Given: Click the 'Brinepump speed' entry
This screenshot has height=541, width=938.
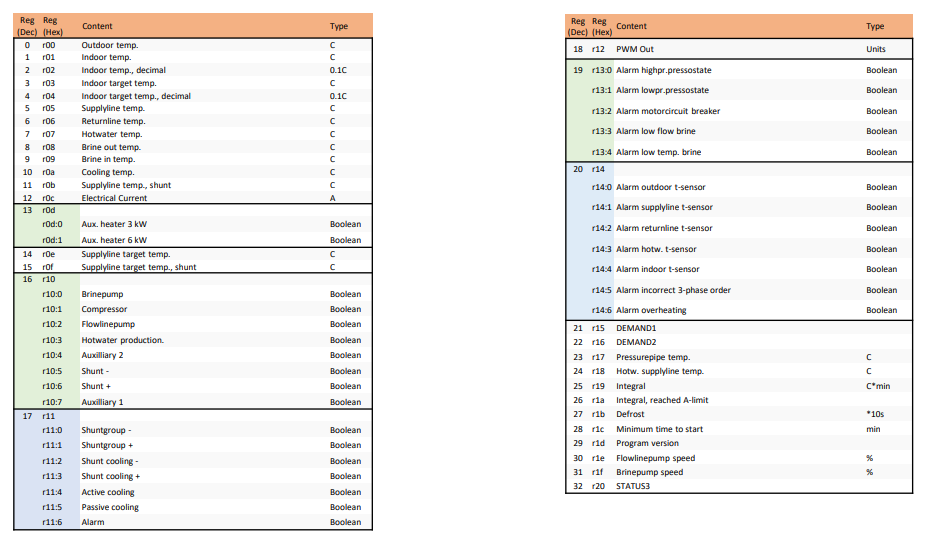Looking at the screenshot, I should tap(650, 472).
